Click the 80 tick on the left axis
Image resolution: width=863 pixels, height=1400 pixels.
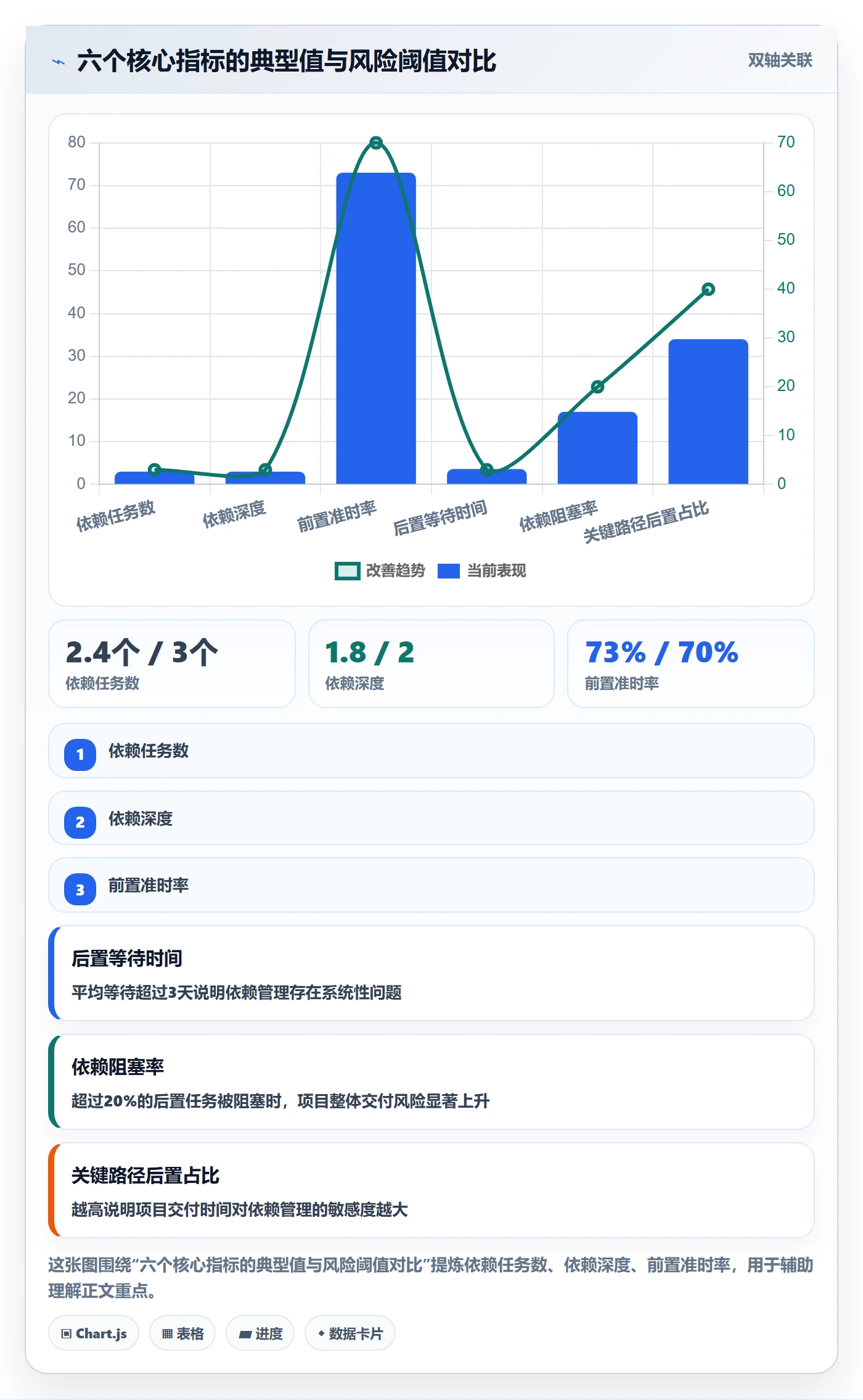point(76,142)
